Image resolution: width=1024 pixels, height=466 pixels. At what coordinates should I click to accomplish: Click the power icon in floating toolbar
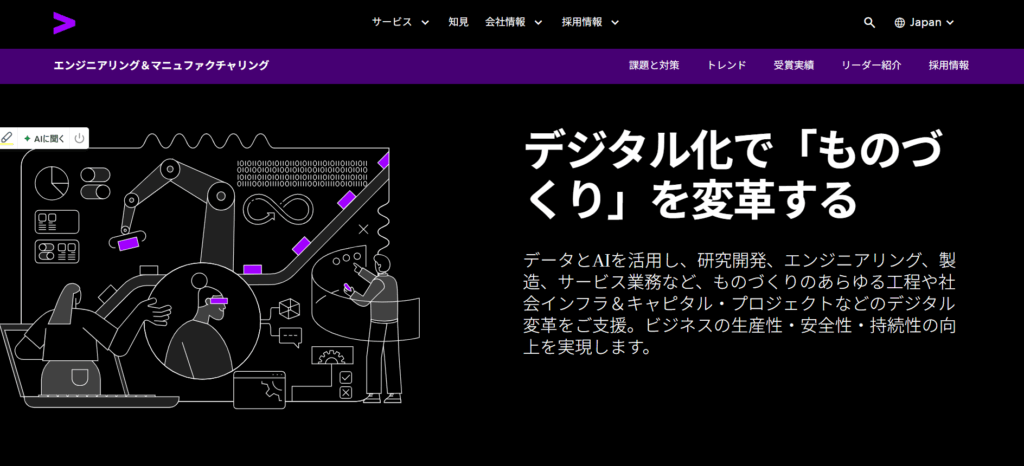coord(78,138)
